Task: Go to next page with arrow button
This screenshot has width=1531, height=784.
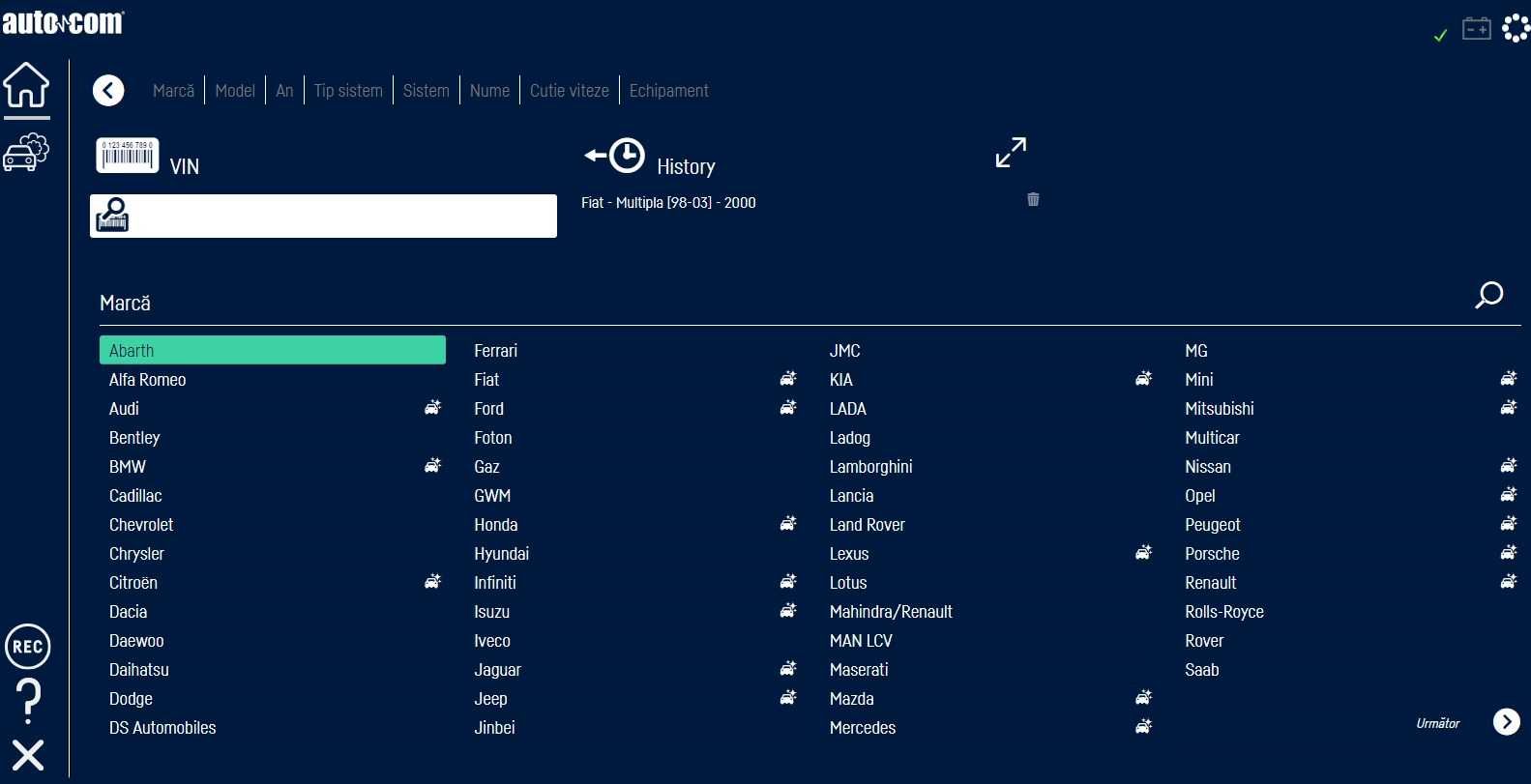Action: [x=1507, y=722]
